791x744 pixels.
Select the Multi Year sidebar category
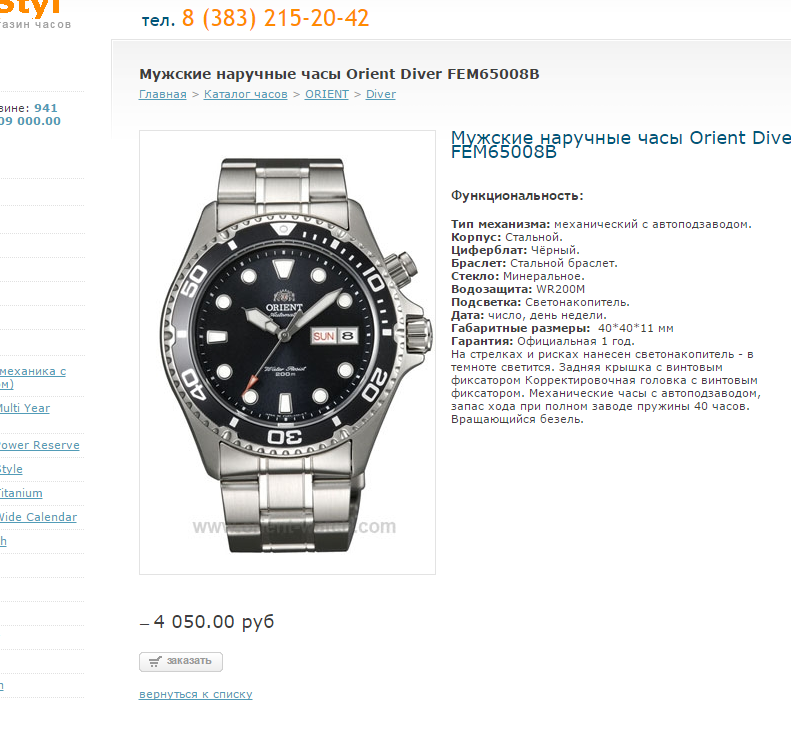(x=25, y=408)
